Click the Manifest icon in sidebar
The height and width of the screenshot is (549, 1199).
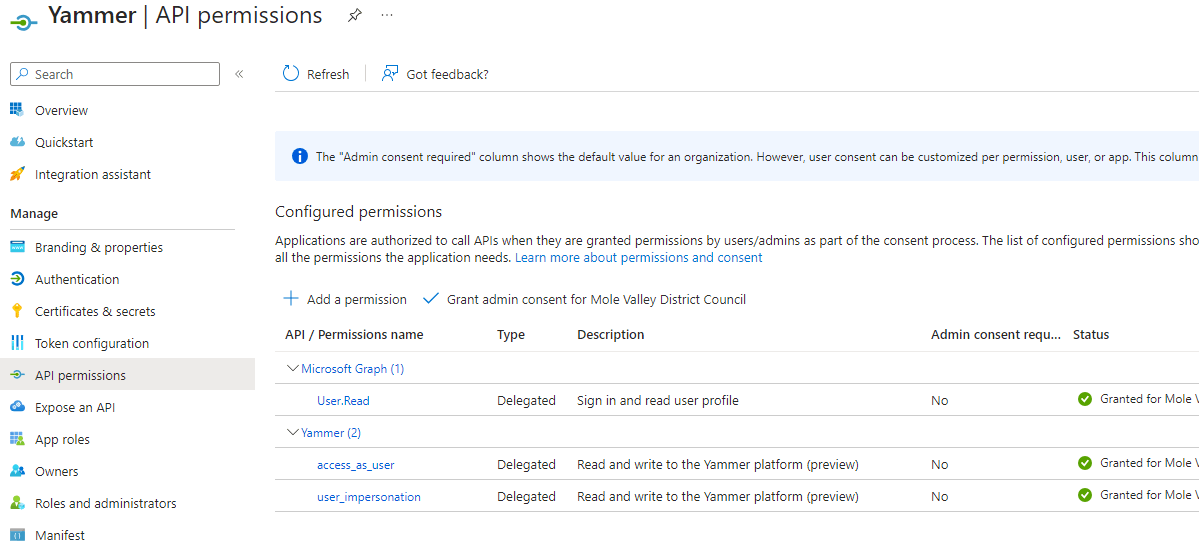click(17, 535)
